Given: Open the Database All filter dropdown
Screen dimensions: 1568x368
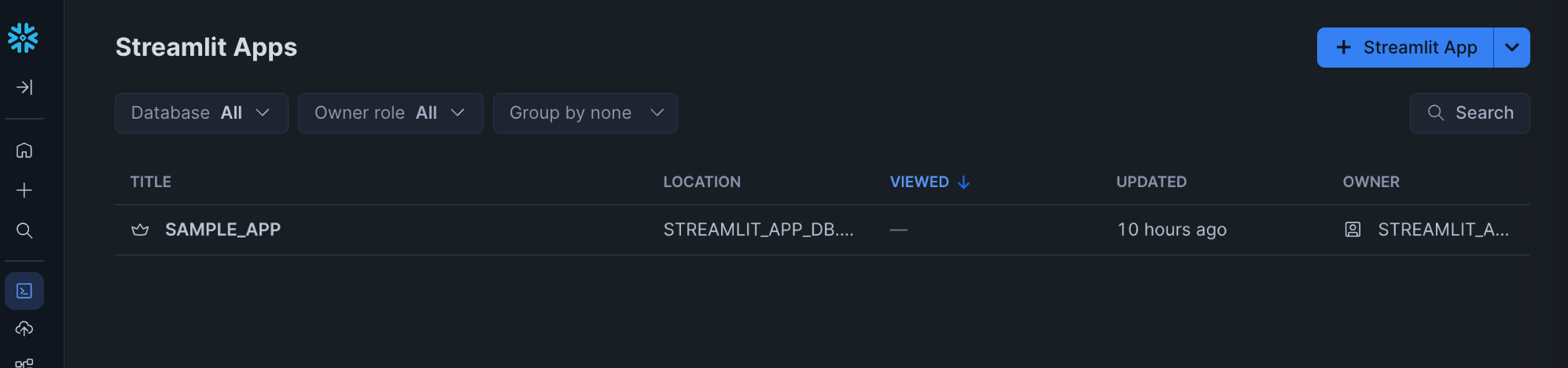Looking at the screenshot, I should [x=201, y=113].
